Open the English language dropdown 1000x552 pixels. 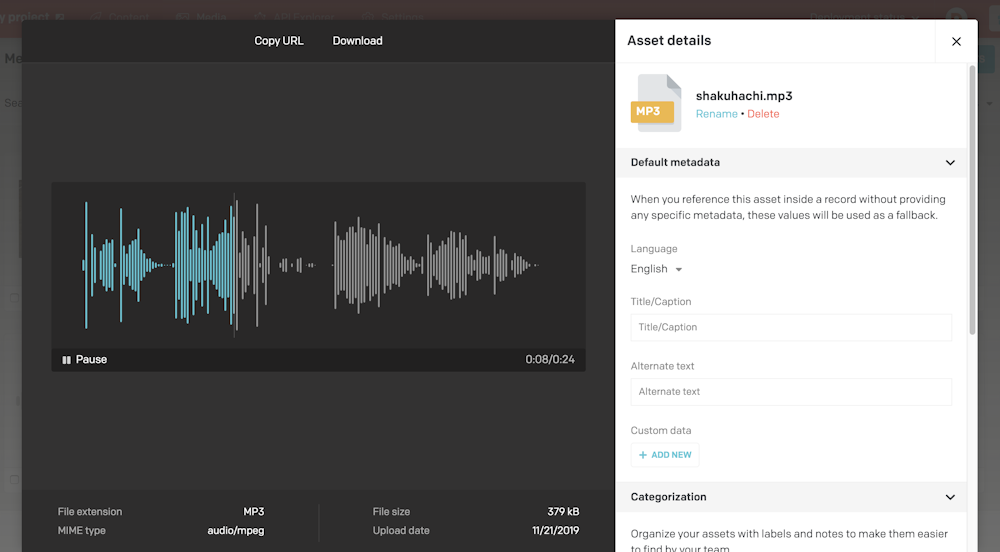coord(657,269)
